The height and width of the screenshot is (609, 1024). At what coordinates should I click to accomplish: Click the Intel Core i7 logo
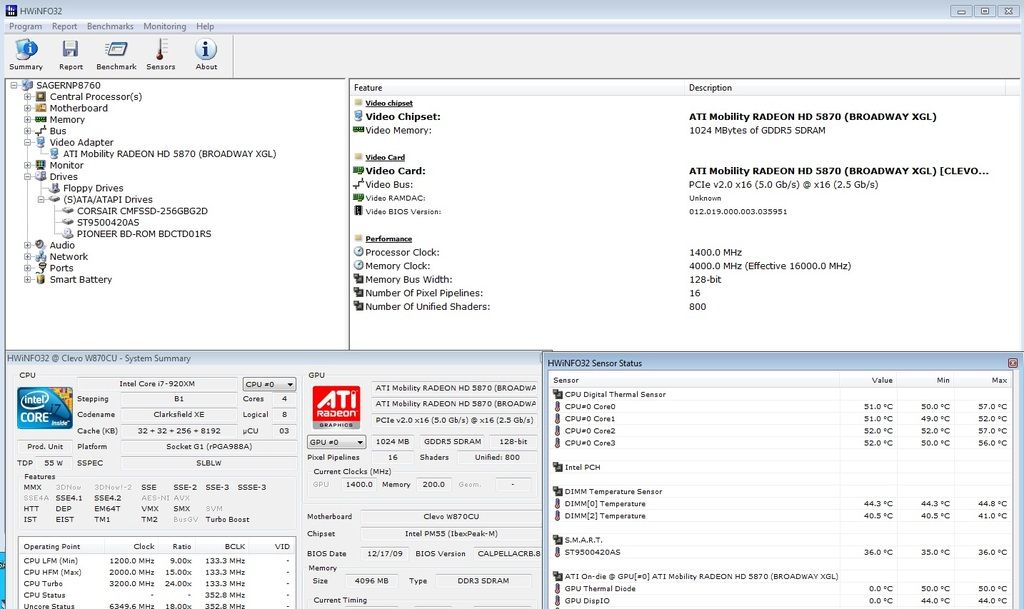pyautogui.click(x=45, y=408)
